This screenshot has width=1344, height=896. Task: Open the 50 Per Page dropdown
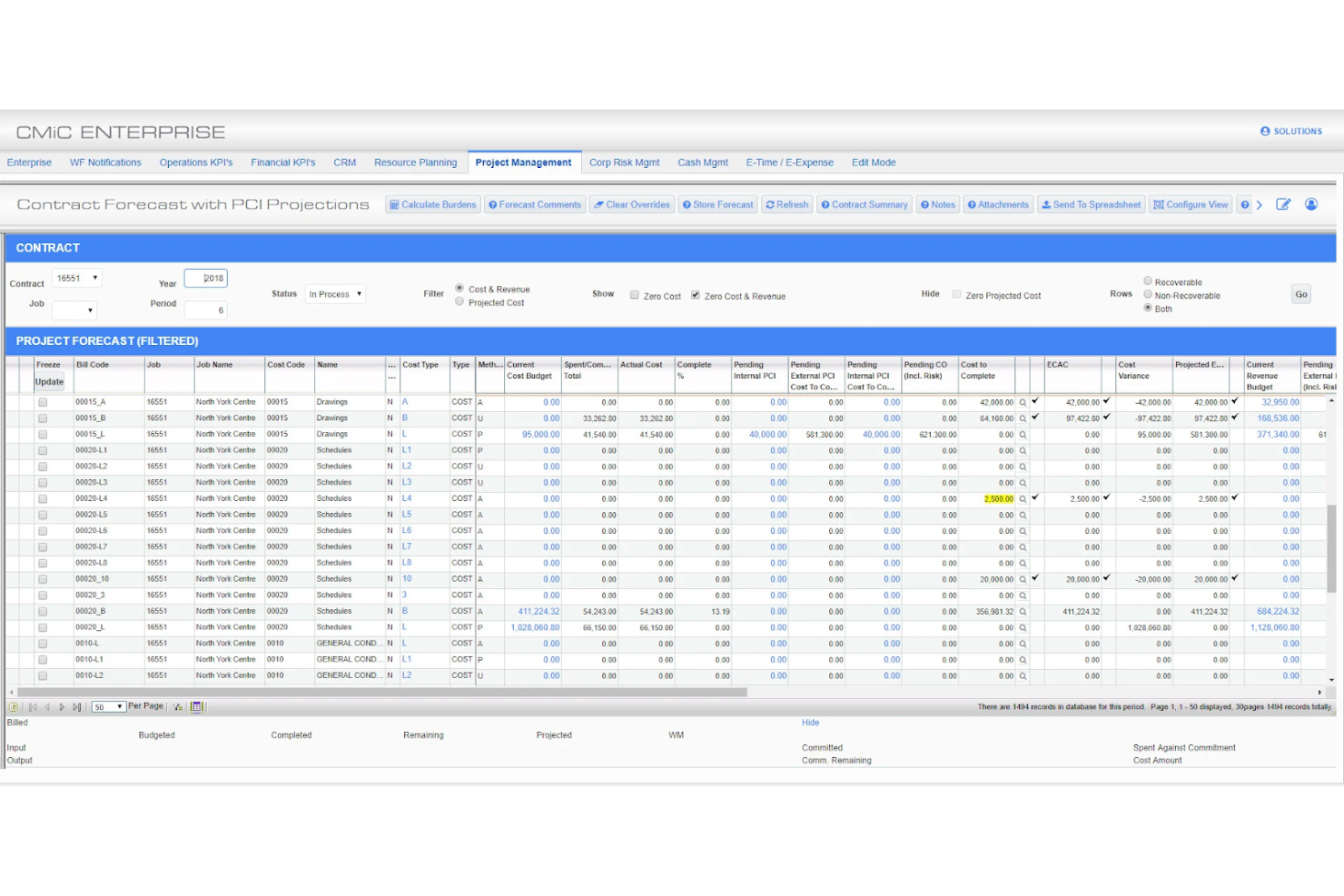(108, 707)
